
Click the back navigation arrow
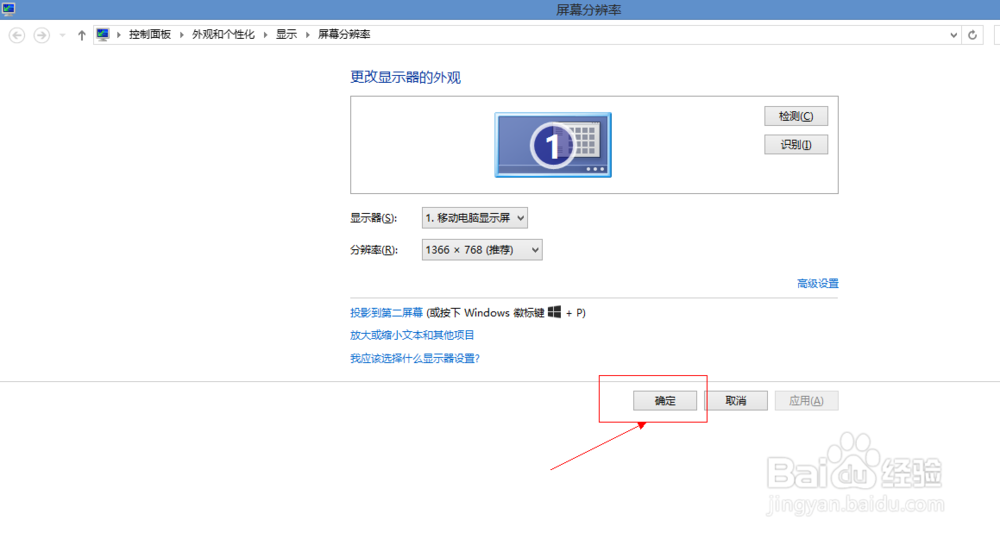(x=17, y=35)
